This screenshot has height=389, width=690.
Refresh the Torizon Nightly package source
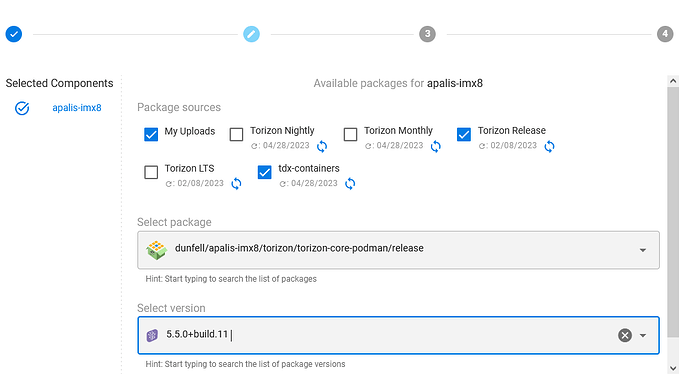click(322, 147)
